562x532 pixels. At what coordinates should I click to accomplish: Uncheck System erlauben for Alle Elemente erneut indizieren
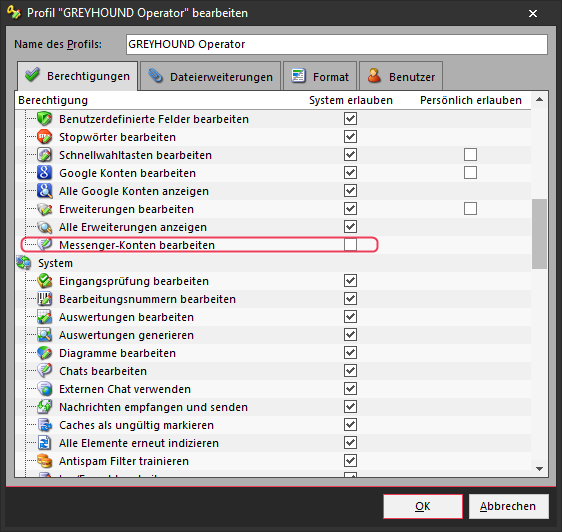tap(350, 443)
